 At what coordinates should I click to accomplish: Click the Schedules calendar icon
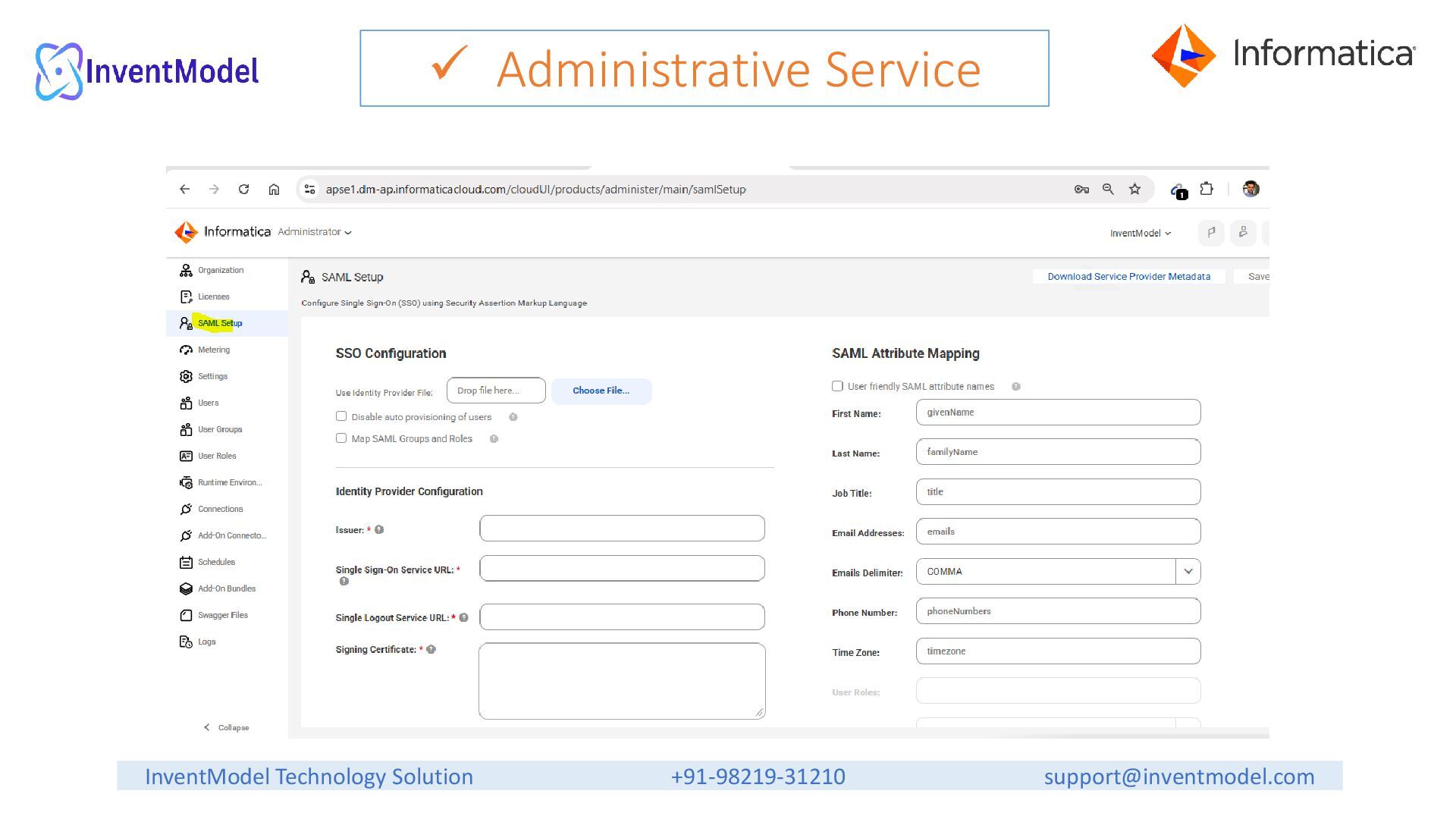pyautogui.click(x=186, y=563)
